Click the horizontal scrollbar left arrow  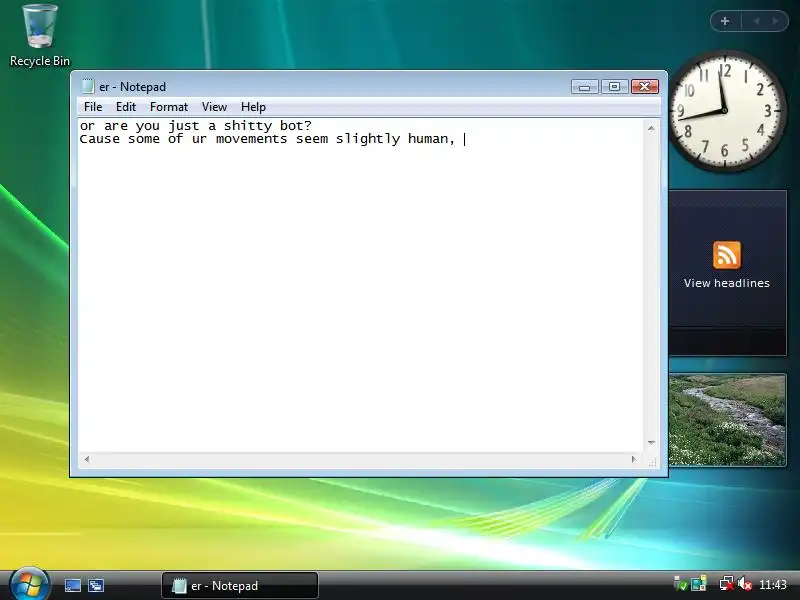87,459
